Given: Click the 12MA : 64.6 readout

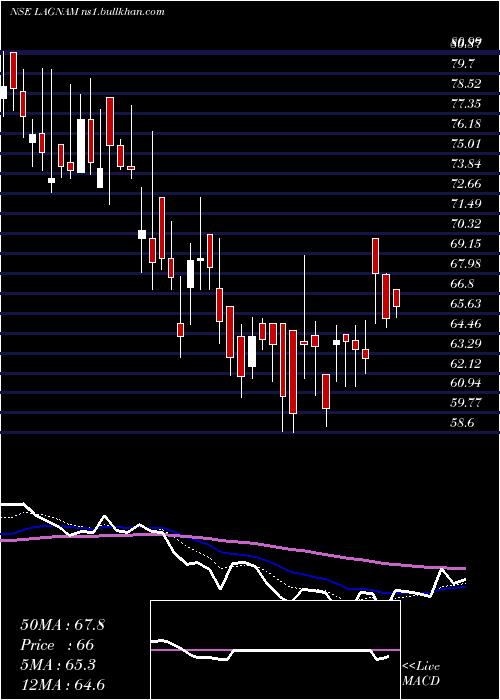Looking at the screenshot, I should coord(62,685).
